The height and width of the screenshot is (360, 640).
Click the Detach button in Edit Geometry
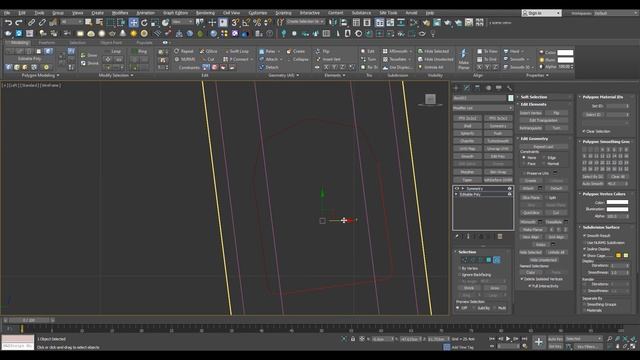click(556, 188)
